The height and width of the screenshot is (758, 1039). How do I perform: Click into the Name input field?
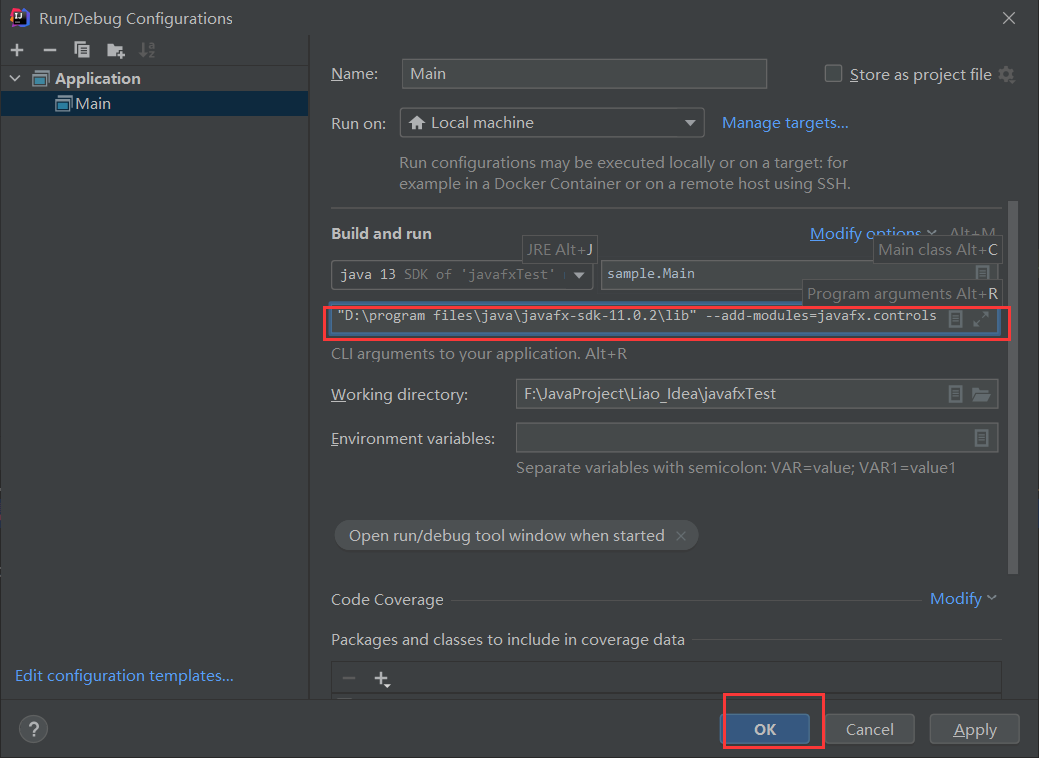[x=584, y=74]
